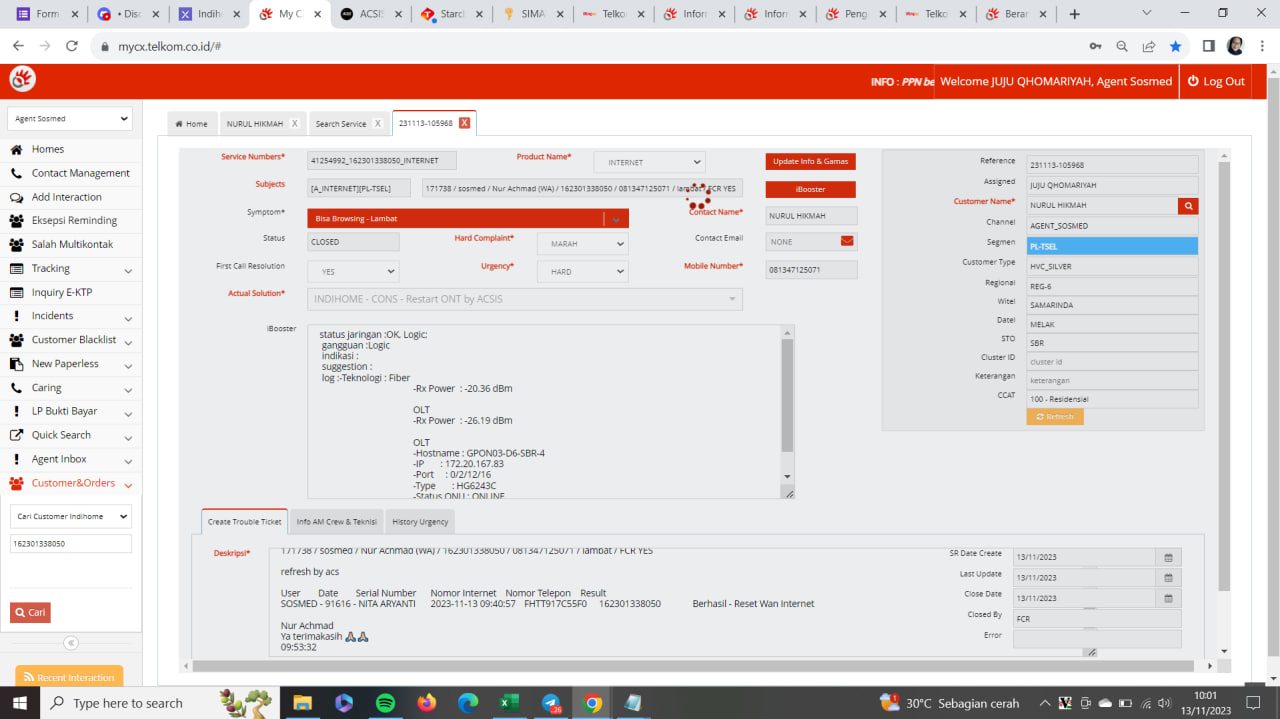Open Spotify from the taskbar
The image size is (1280, 719).
click(386, 703)
